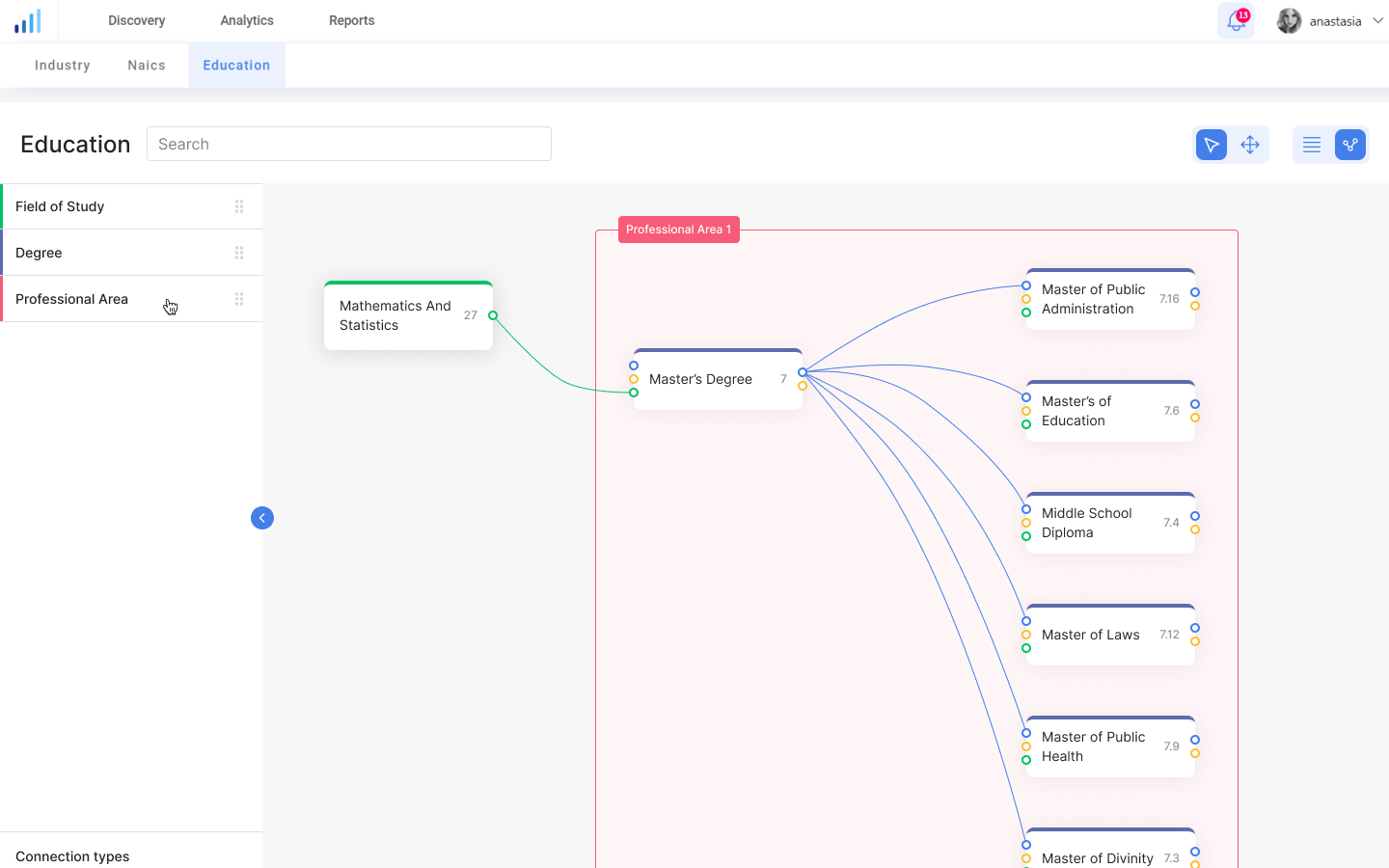
Task: Grab the Field of Study drag handle
Action: pyautogui.click(x=239, y=206)
